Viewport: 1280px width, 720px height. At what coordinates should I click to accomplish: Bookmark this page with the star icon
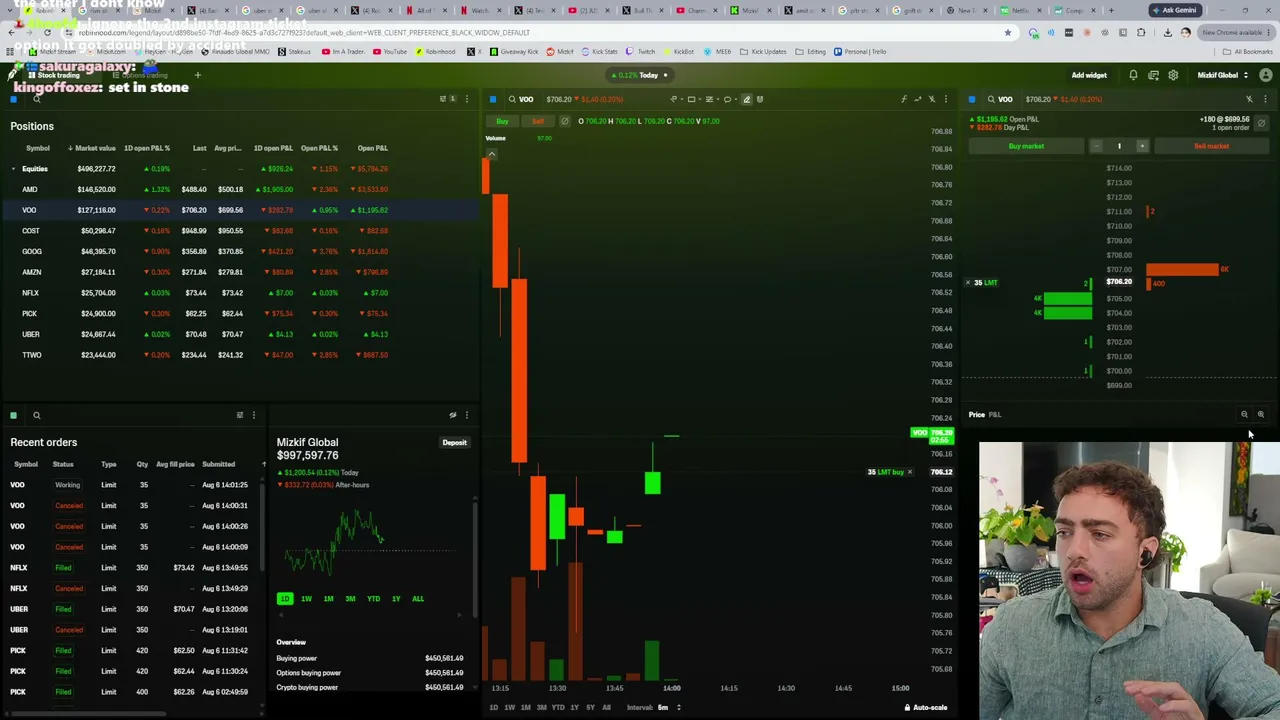tap(1008, 32)
